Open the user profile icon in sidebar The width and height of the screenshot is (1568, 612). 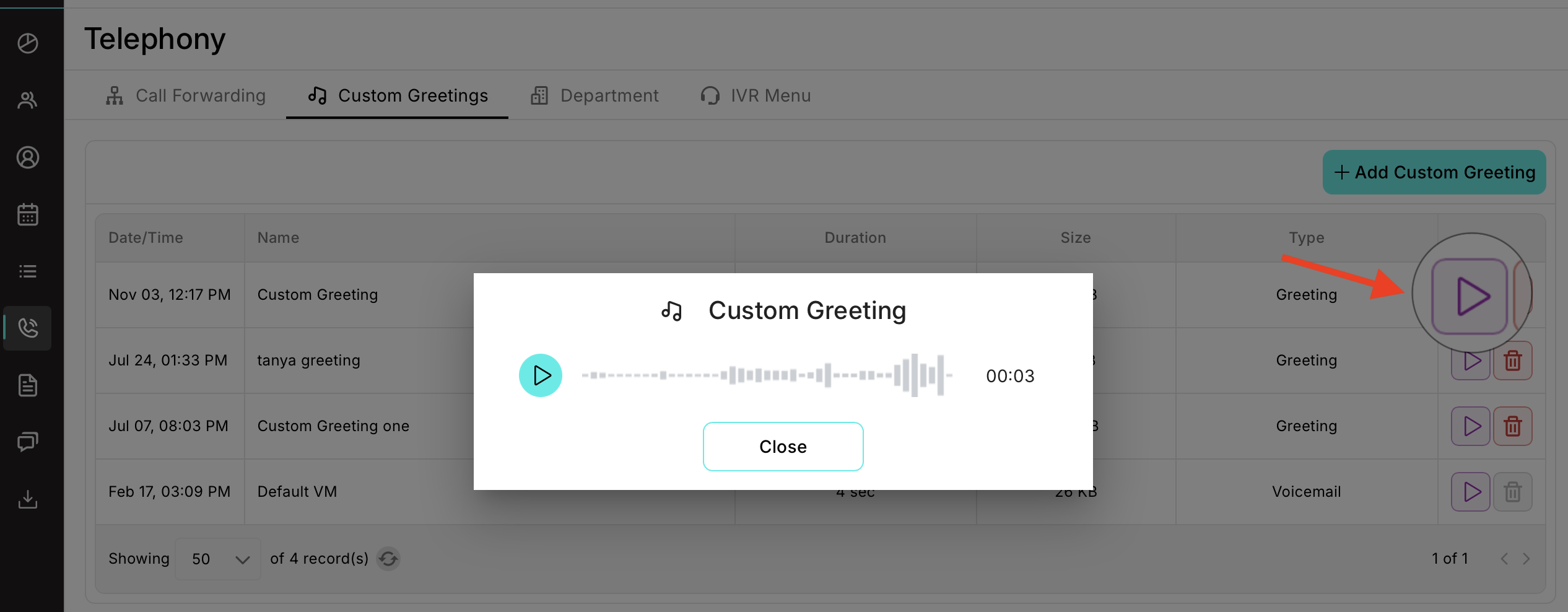(x=28, y=157)
